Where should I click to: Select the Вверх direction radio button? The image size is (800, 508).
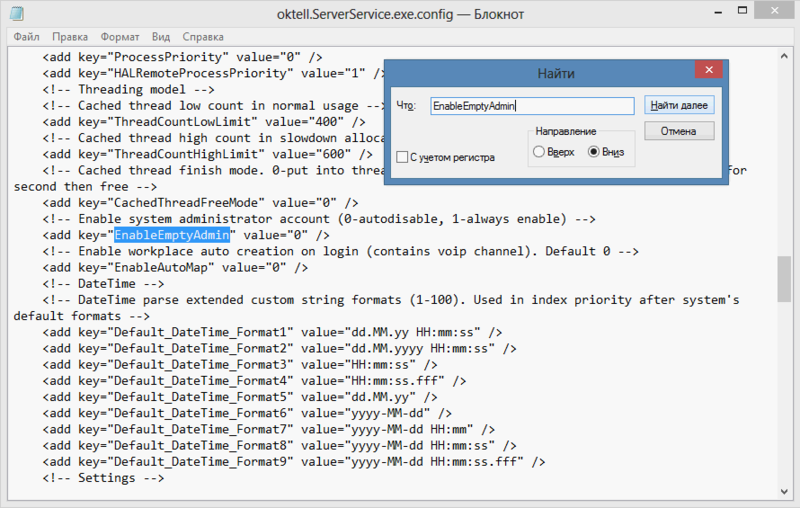[x=539, y=152]
